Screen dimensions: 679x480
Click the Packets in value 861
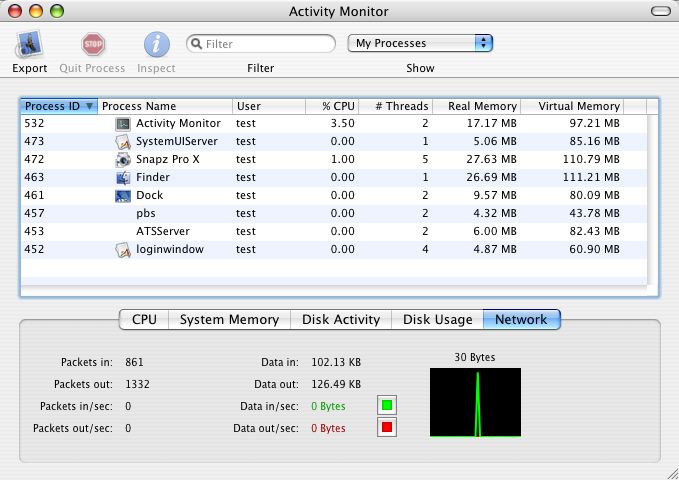[134, 362]
